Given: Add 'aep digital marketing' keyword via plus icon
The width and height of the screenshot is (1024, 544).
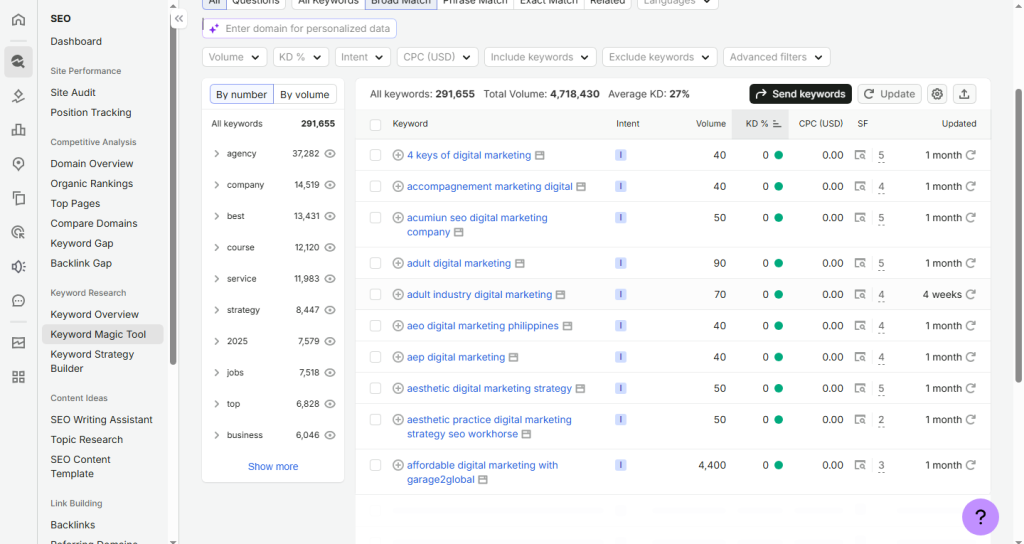Looking at the screenshot, I should coord(398,357).
